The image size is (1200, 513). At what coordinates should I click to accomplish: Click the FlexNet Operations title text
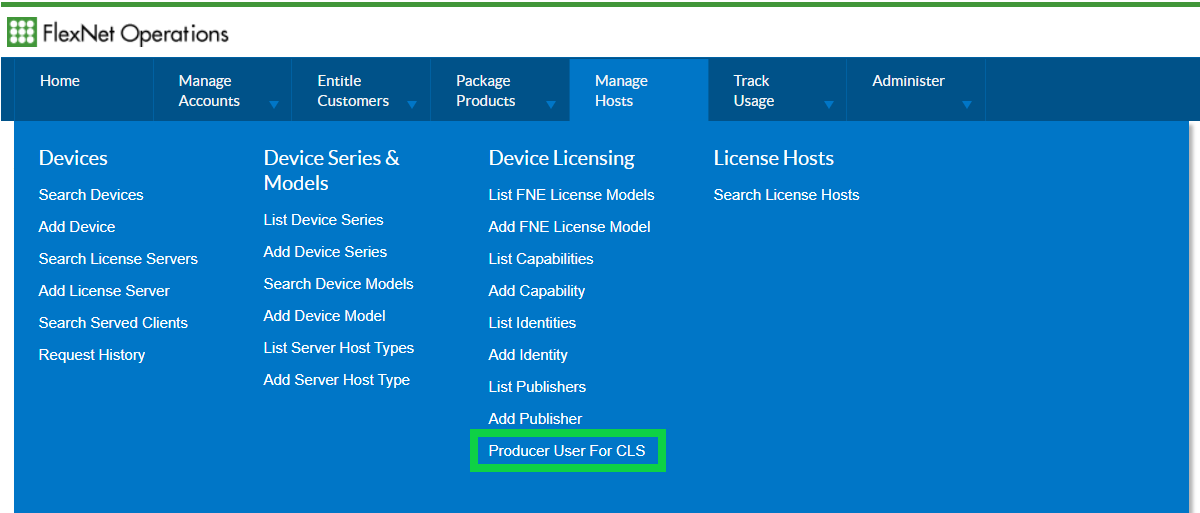click(136, 34)
